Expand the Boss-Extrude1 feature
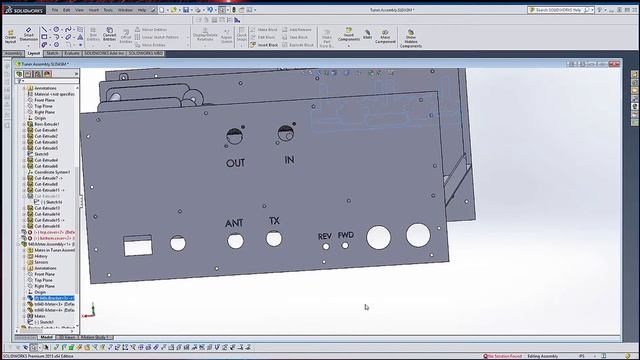The height and width of the screenshot is (360, 640). click(x=24, y=124)
